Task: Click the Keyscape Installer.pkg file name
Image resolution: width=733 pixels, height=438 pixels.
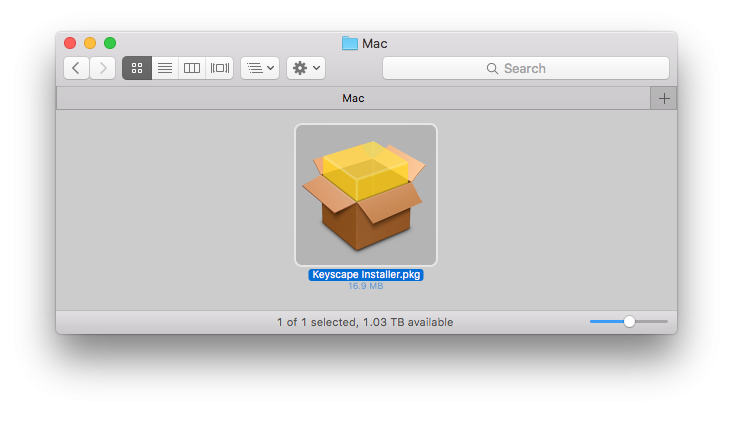Action: point(366,275)
